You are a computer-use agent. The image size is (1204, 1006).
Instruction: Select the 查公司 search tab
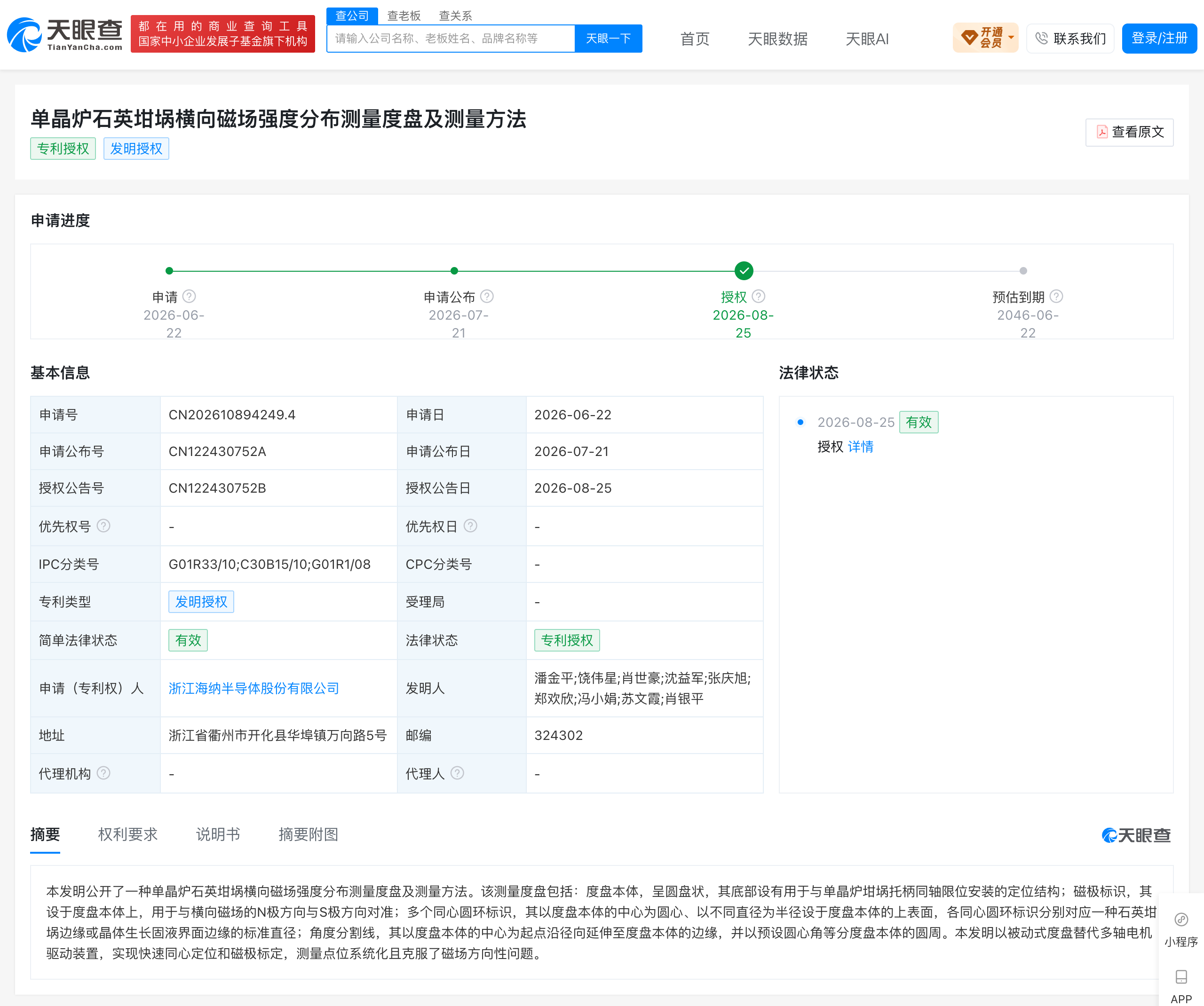(352, 16)
